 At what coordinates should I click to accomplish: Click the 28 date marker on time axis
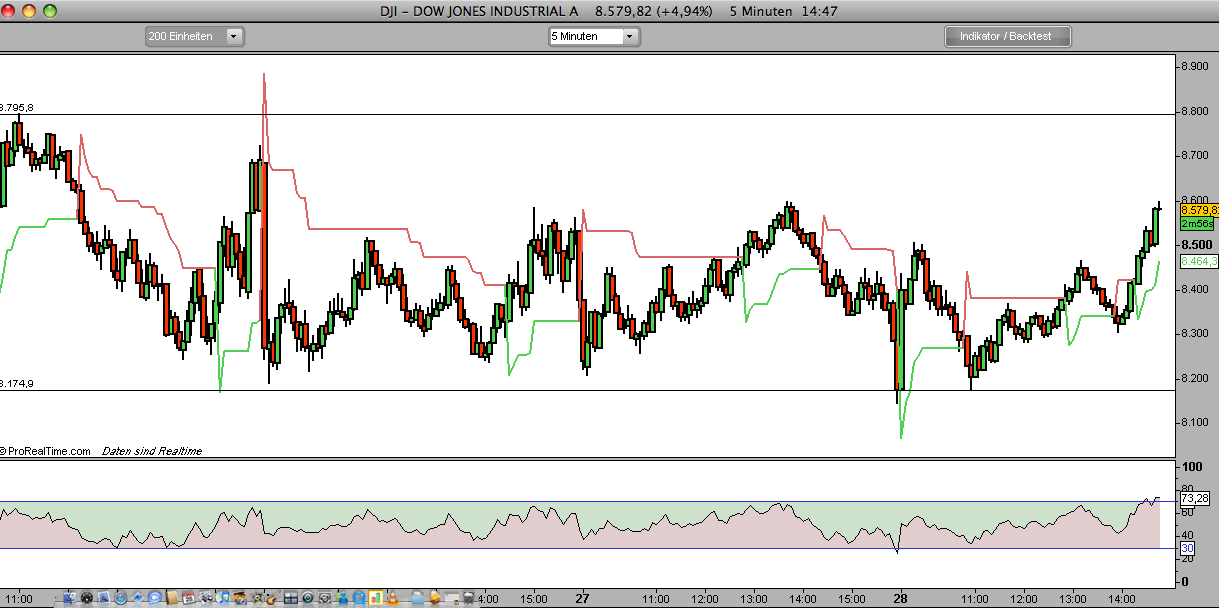click(x=899, y=598)
